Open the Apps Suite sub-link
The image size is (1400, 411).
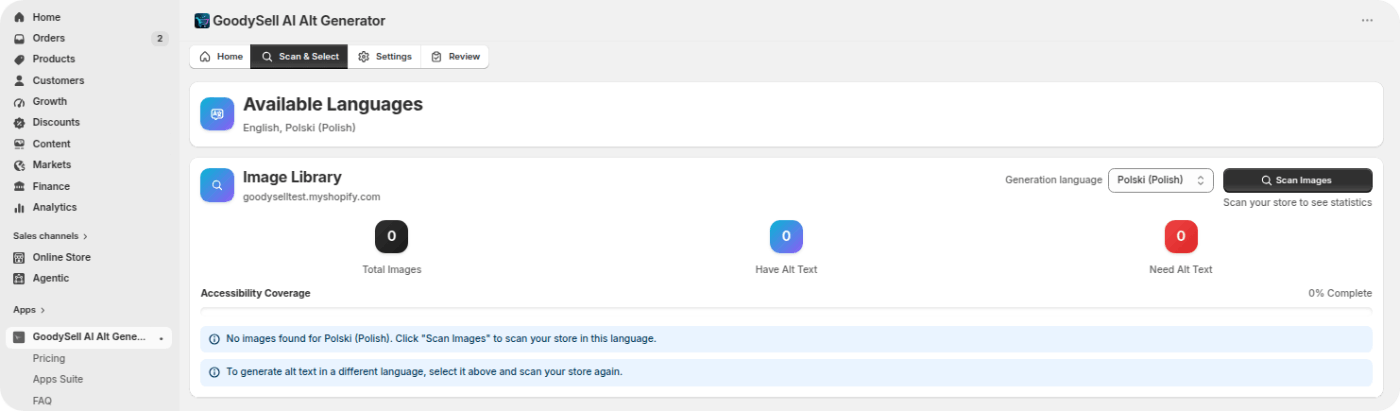(x=58, y=379)
